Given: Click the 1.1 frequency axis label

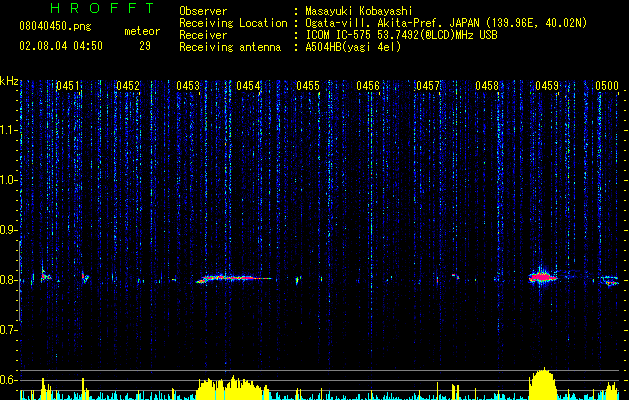Looking at the screenshot, I should [x=7, y=130].
